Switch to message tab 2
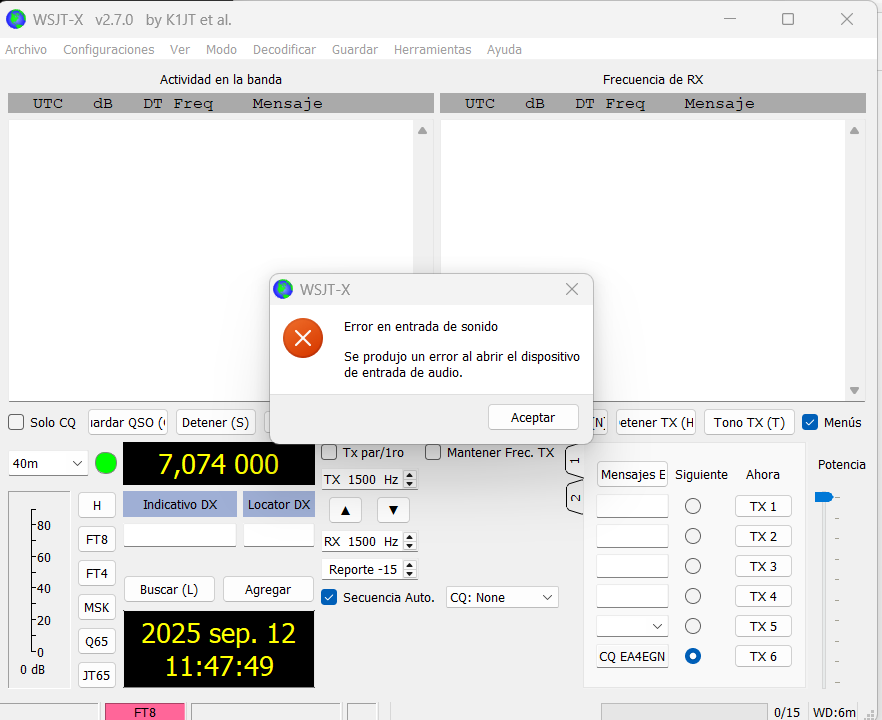882x720 pixels. pos(574,498)
